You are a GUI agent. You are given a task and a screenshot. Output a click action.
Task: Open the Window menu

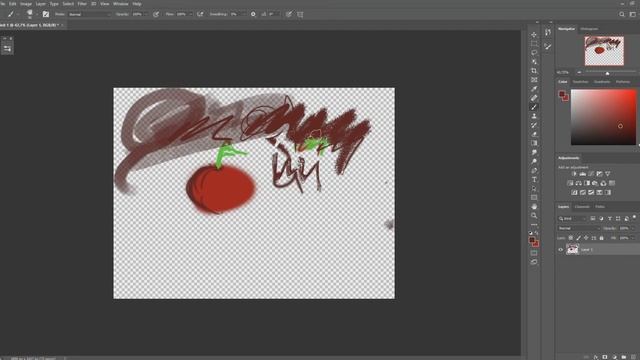click(x=120, y=4)
